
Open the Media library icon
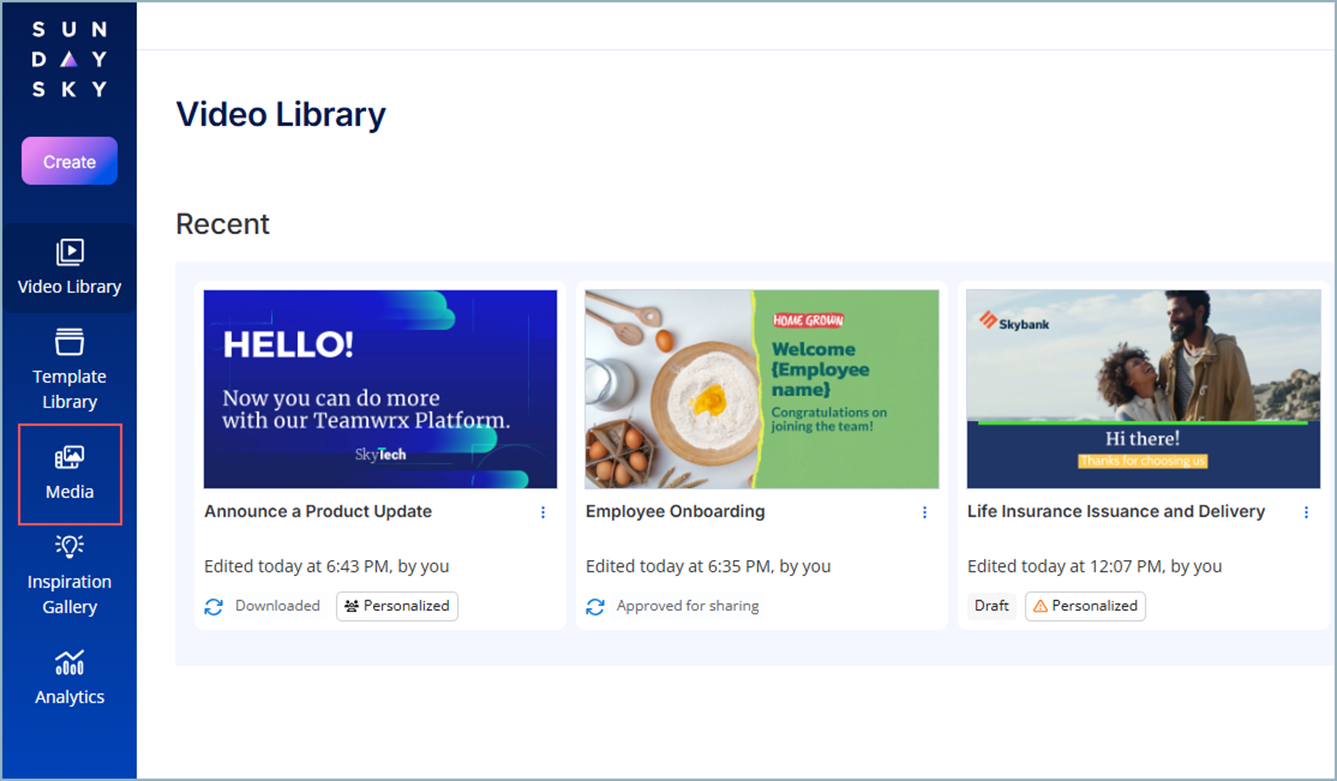tap(69, 458)
